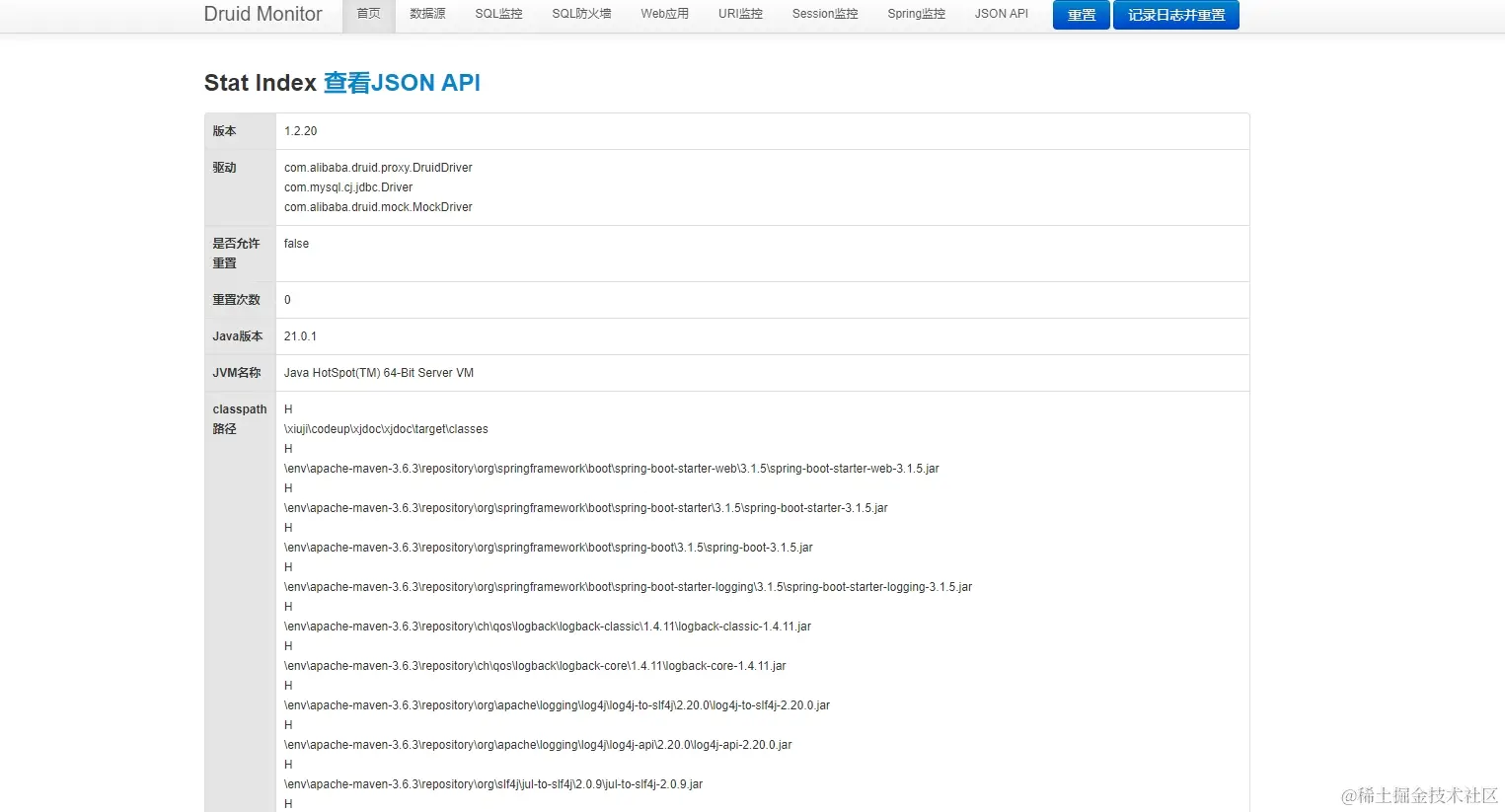Select the 首页 home tab
The image size is (1505, 812).
click(x=368, y=14)
